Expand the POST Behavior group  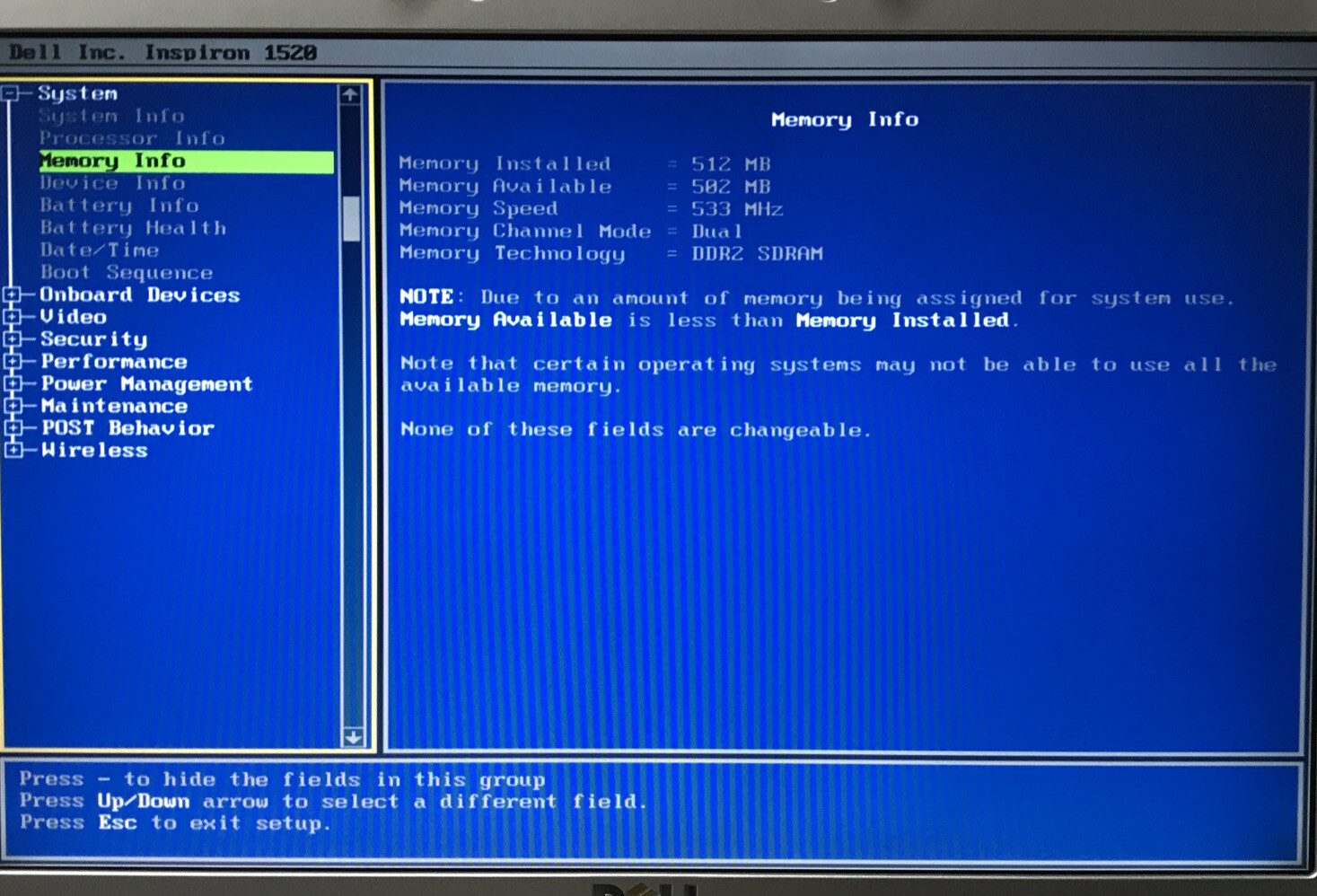click(12, 428)
